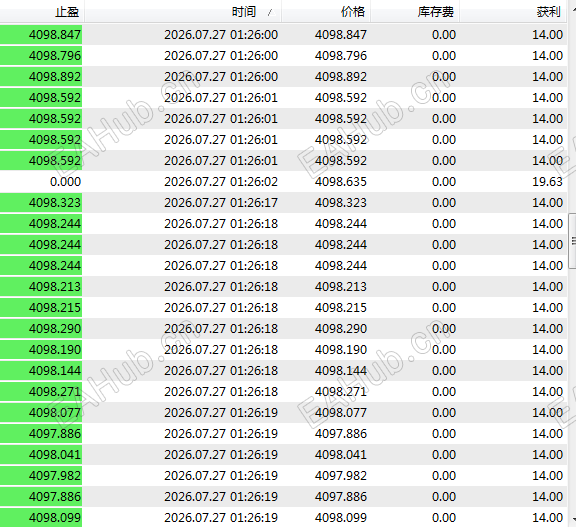
Task: Click 价格 column value 4098.213
Action: (x=341, y=286)
